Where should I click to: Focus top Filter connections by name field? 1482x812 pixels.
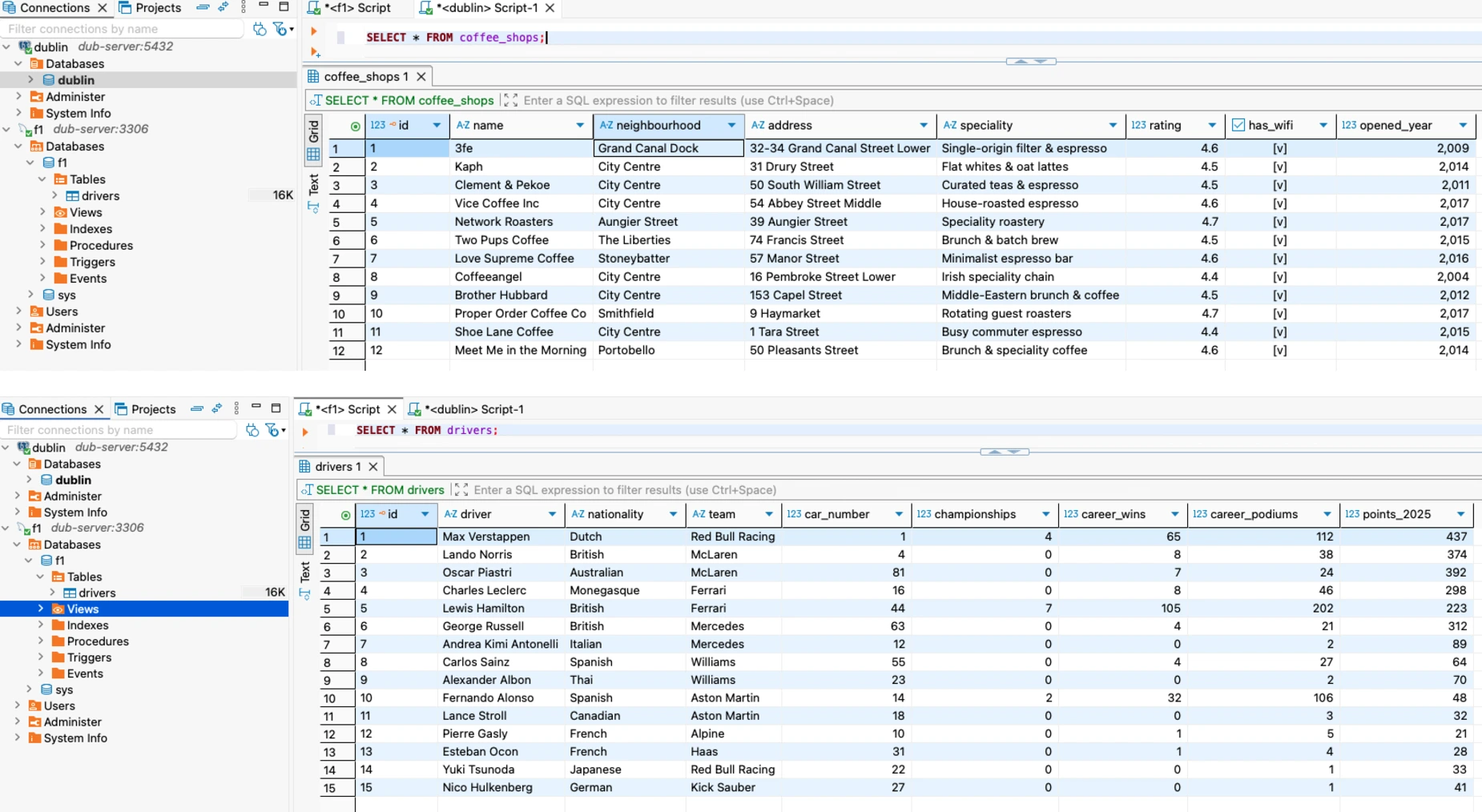(123, 29)
